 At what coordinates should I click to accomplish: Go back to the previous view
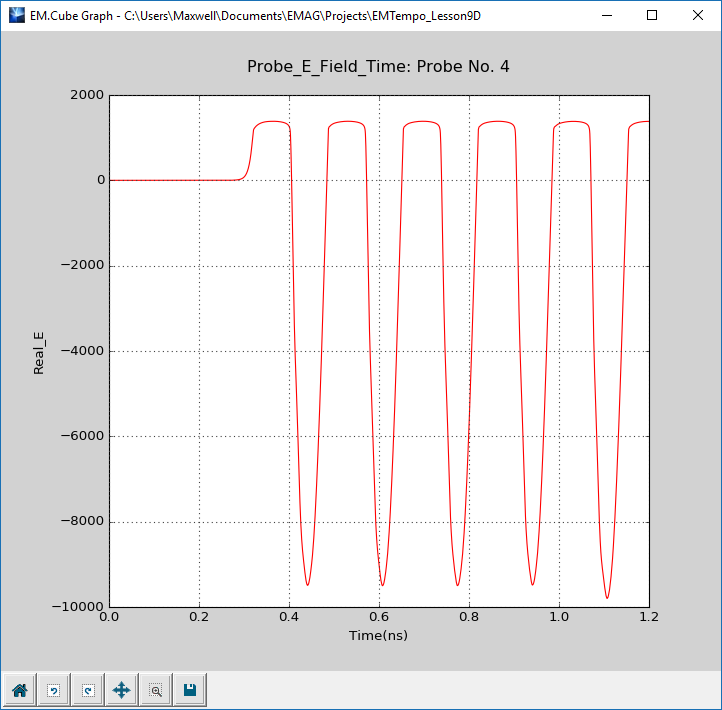pos(53,690)
